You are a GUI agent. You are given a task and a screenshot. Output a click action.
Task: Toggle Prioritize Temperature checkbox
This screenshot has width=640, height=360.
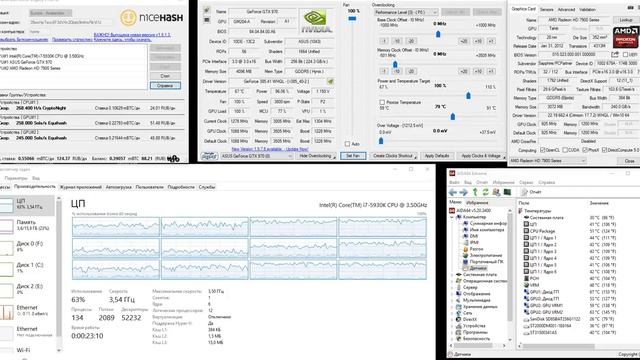[x=382, y=102]
